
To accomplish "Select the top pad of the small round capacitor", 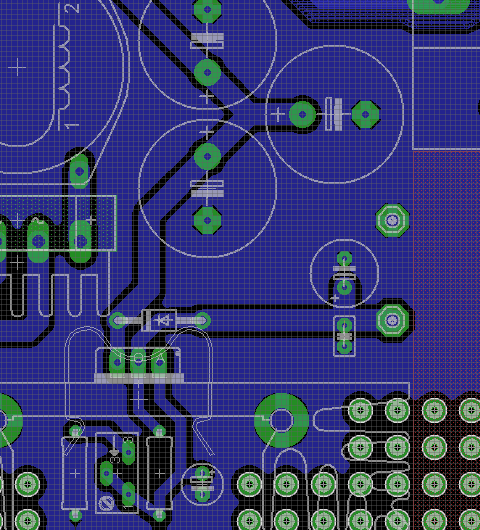I will [x=344, y=259].
